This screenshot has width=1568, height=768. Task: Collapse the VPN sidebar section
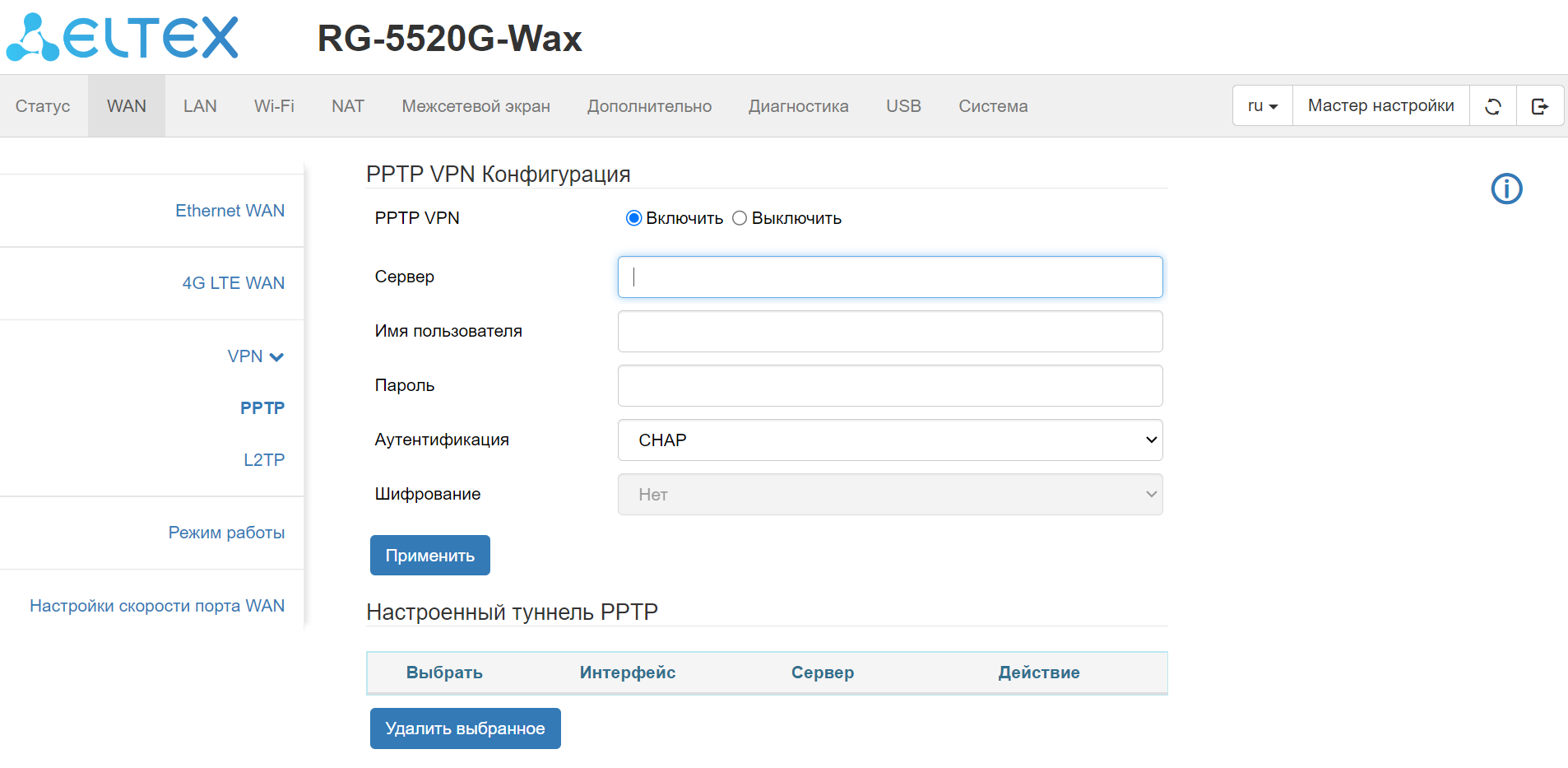(x=256, y=356)
